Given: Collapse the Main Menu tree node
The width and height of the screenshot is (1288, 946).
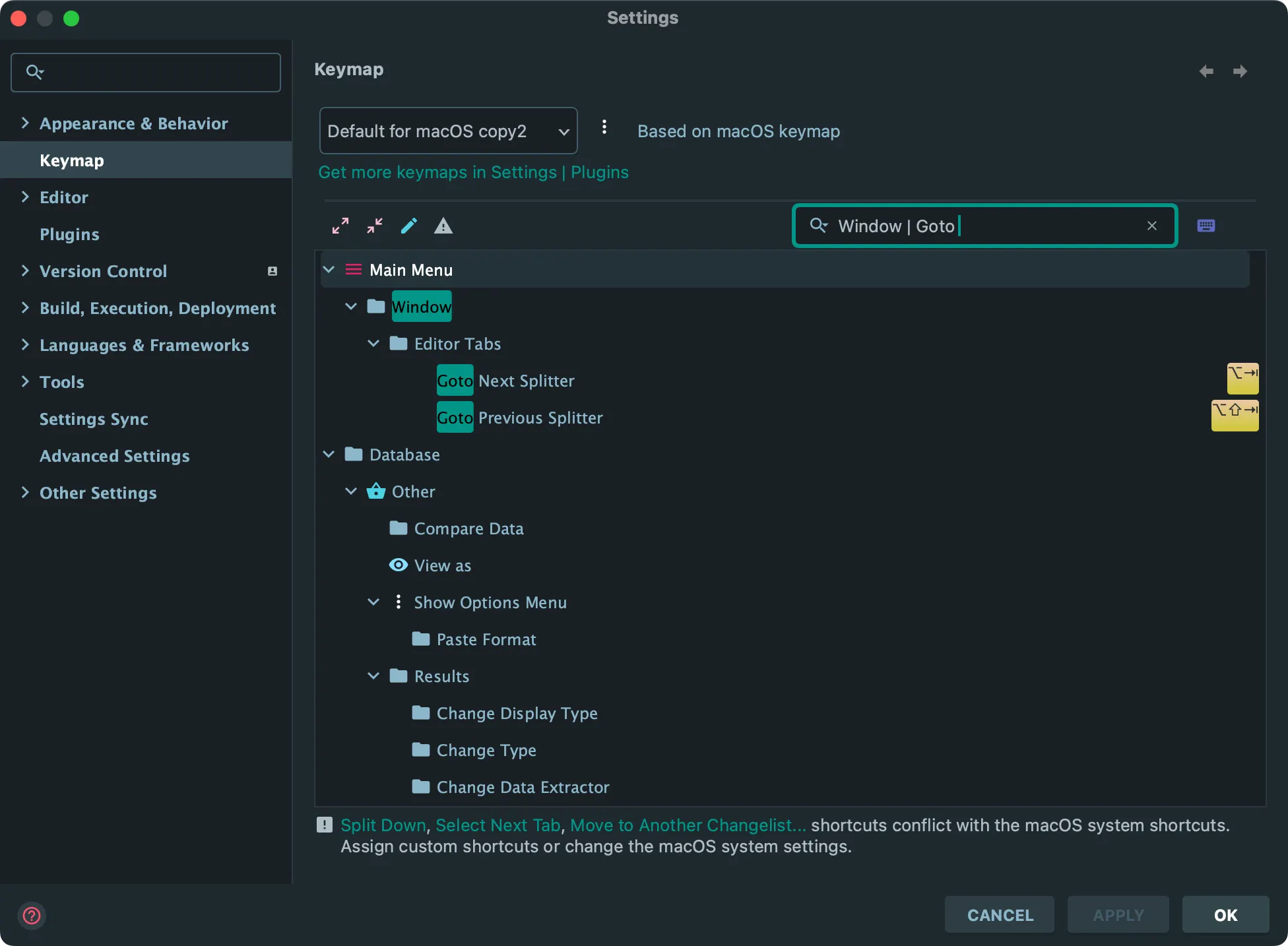Looking at the screenshot, I should coord(329,270).
